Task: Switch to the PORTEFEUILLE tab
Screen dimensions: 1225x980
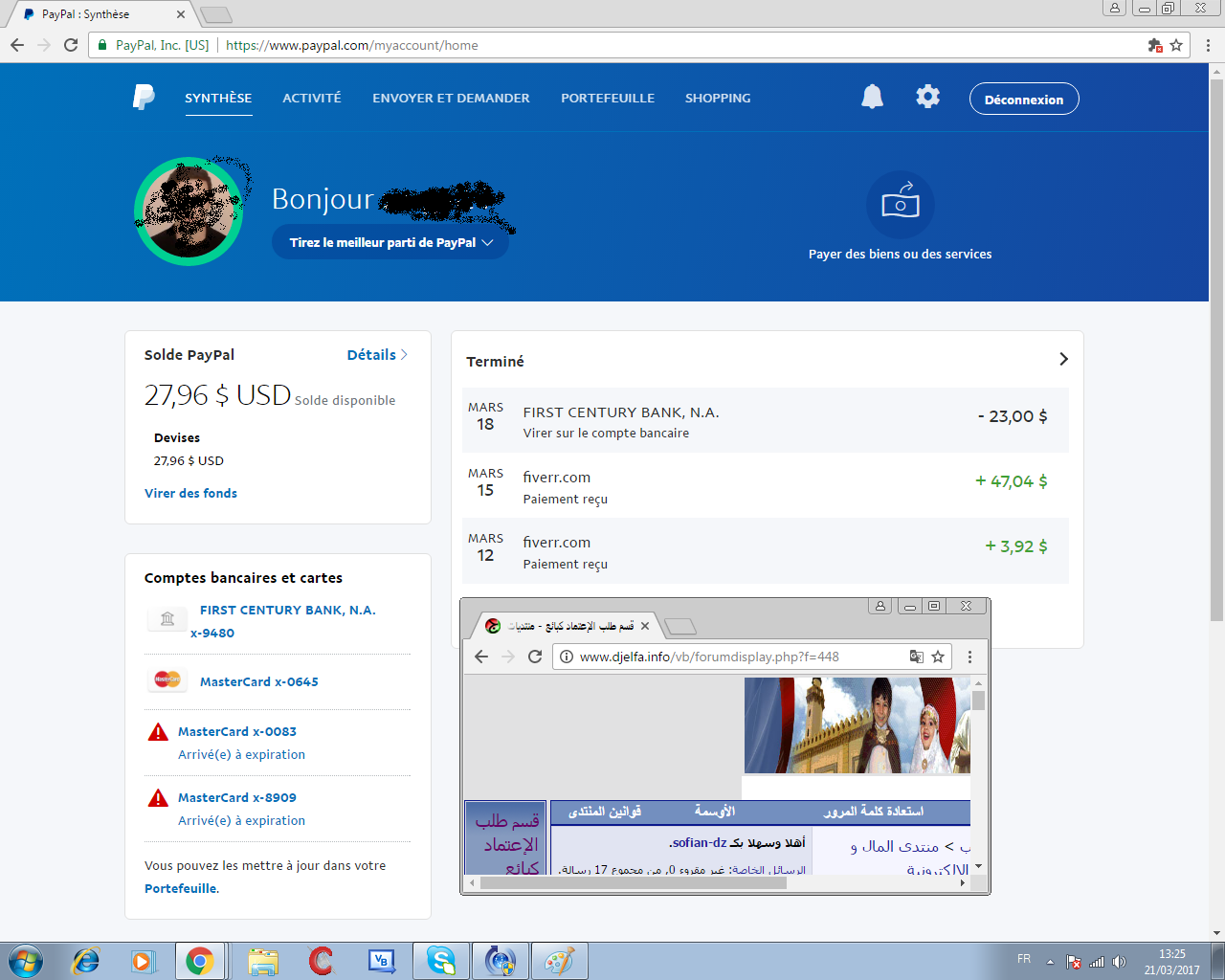Action: coord(608,98)
